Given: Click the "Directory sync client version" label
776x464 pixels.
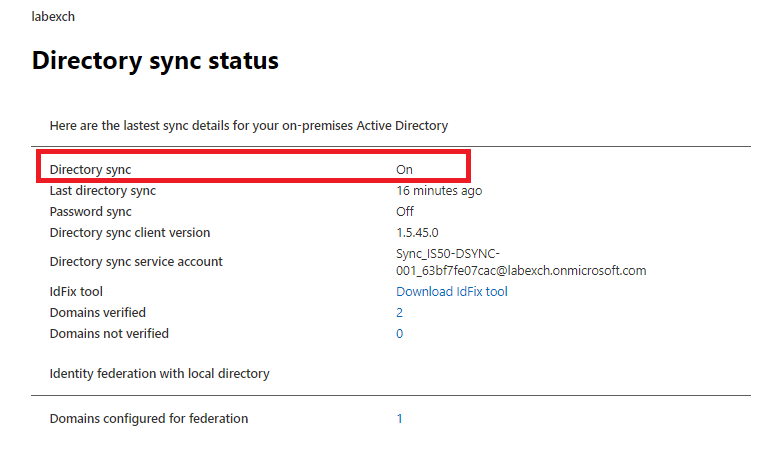Looking at the screenshot, I should [x=130, y=233].
